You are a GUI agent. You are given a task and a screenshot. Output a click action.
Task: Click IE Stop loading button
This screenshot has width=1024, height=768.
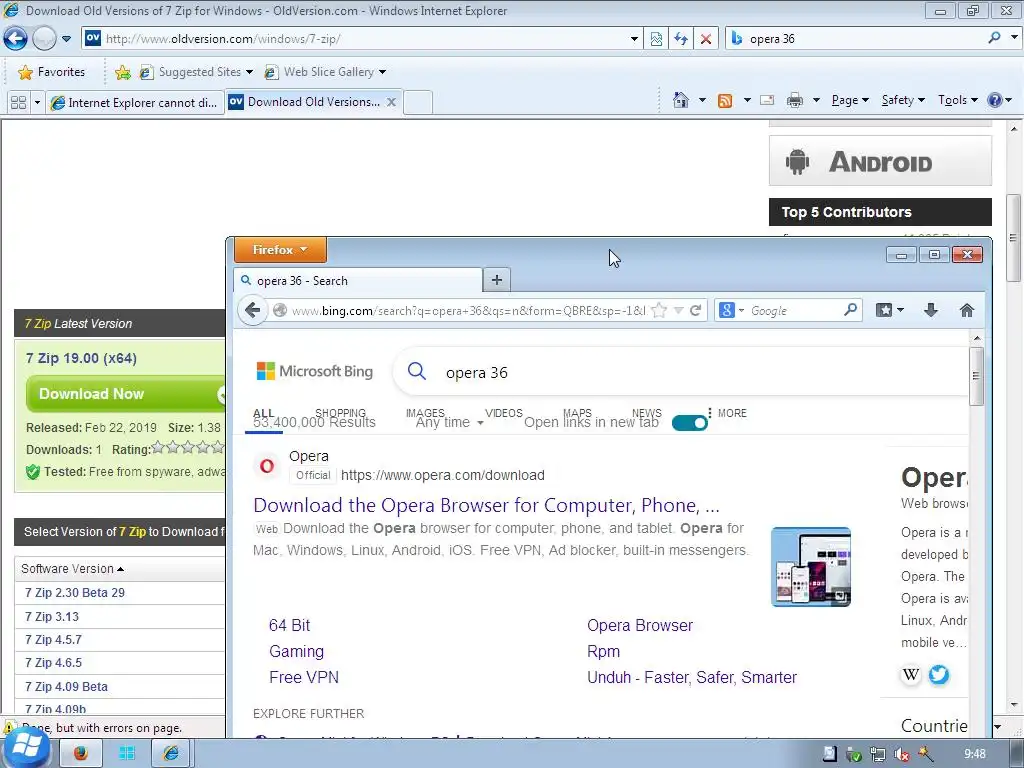pos(706,39)
